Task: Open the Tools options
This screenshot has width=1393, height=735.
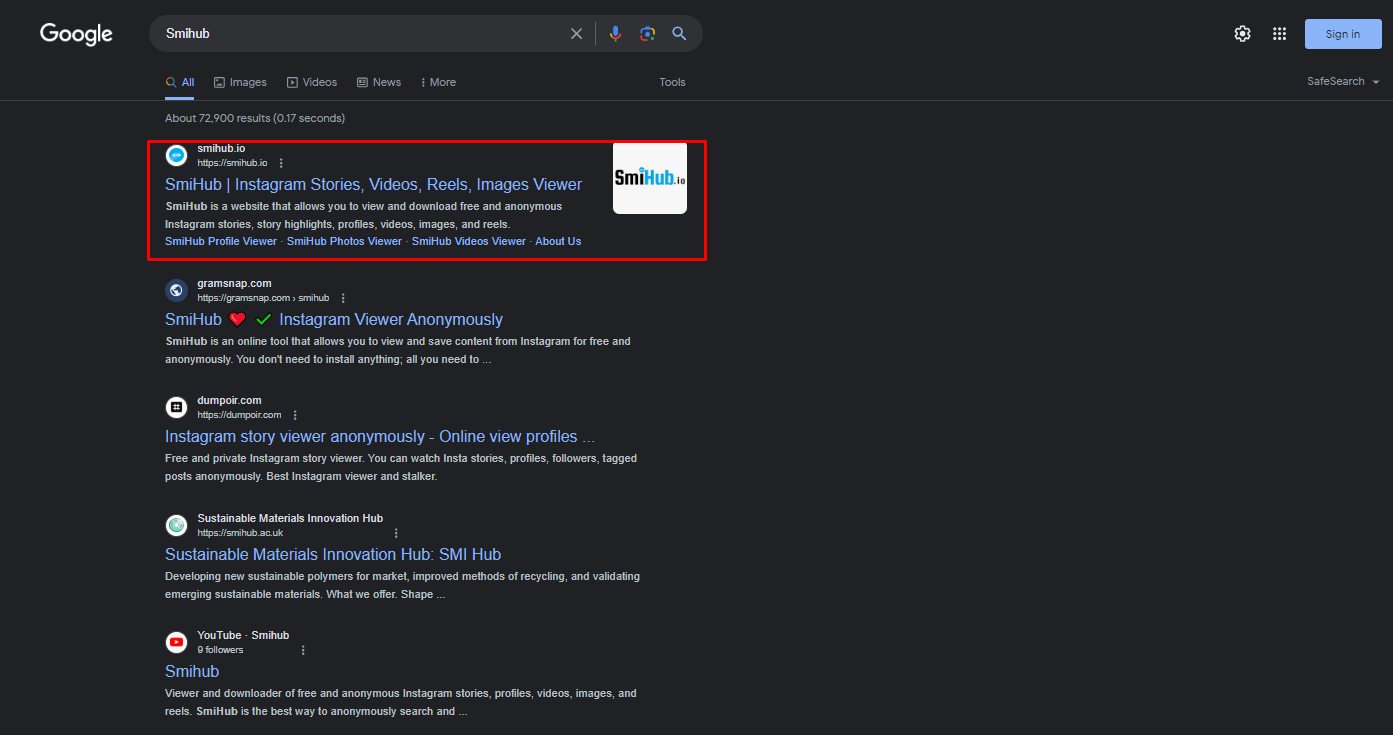Action: point(672,82)
